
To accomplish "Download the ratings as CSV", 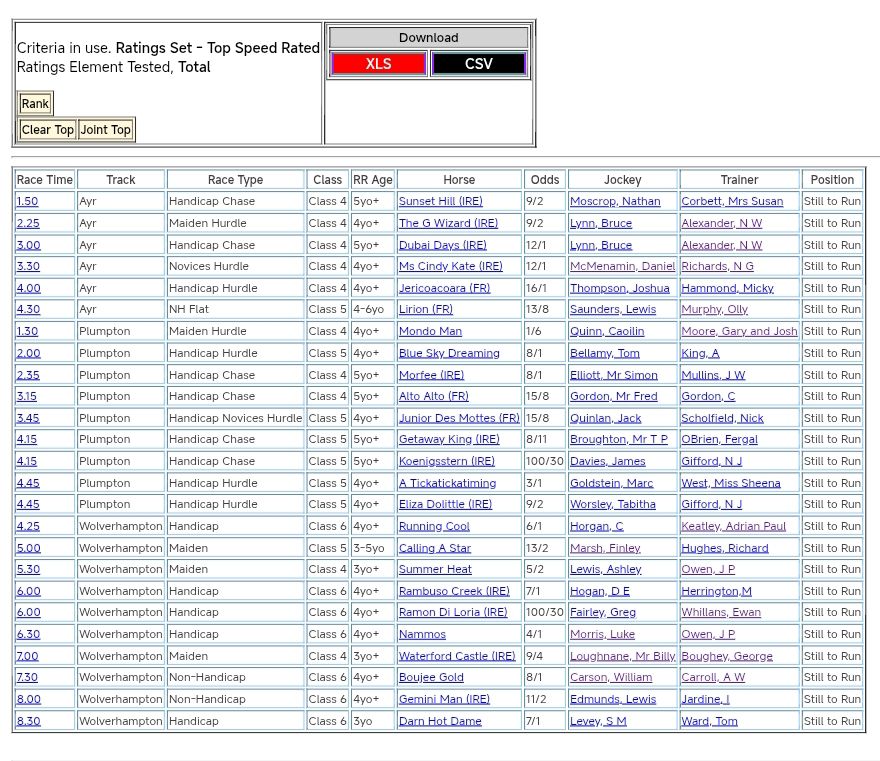I will [478, 64].
